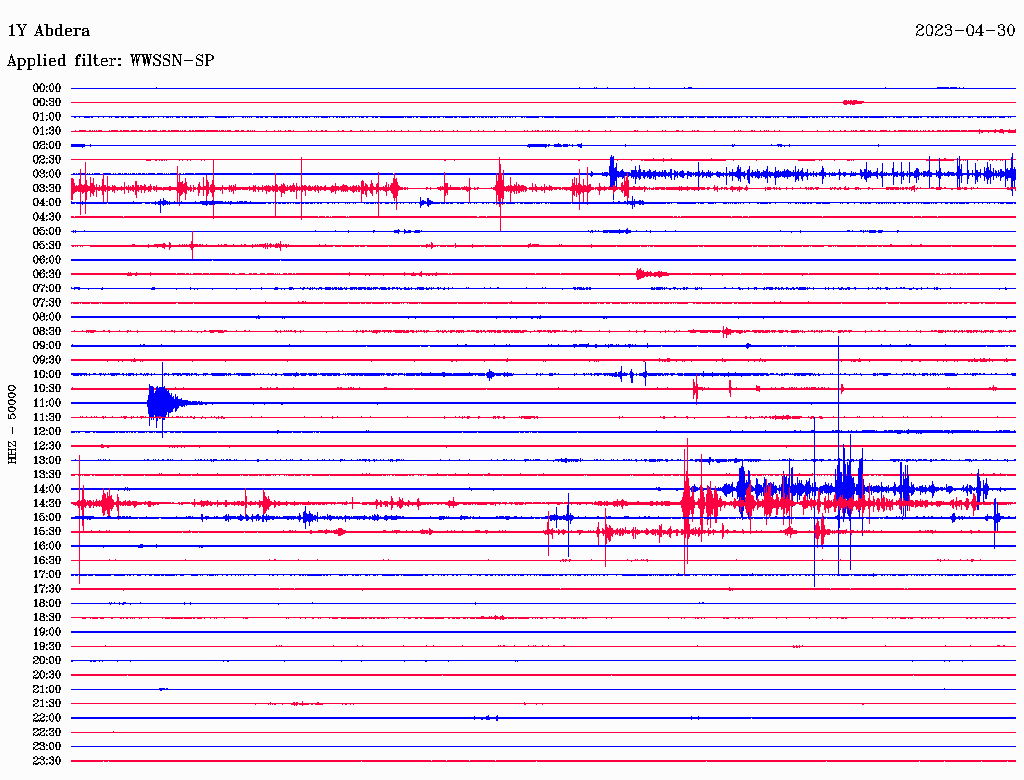Select the 20:30 time label
Viewport: 1024px width, 780px height.
coord(47,675)
